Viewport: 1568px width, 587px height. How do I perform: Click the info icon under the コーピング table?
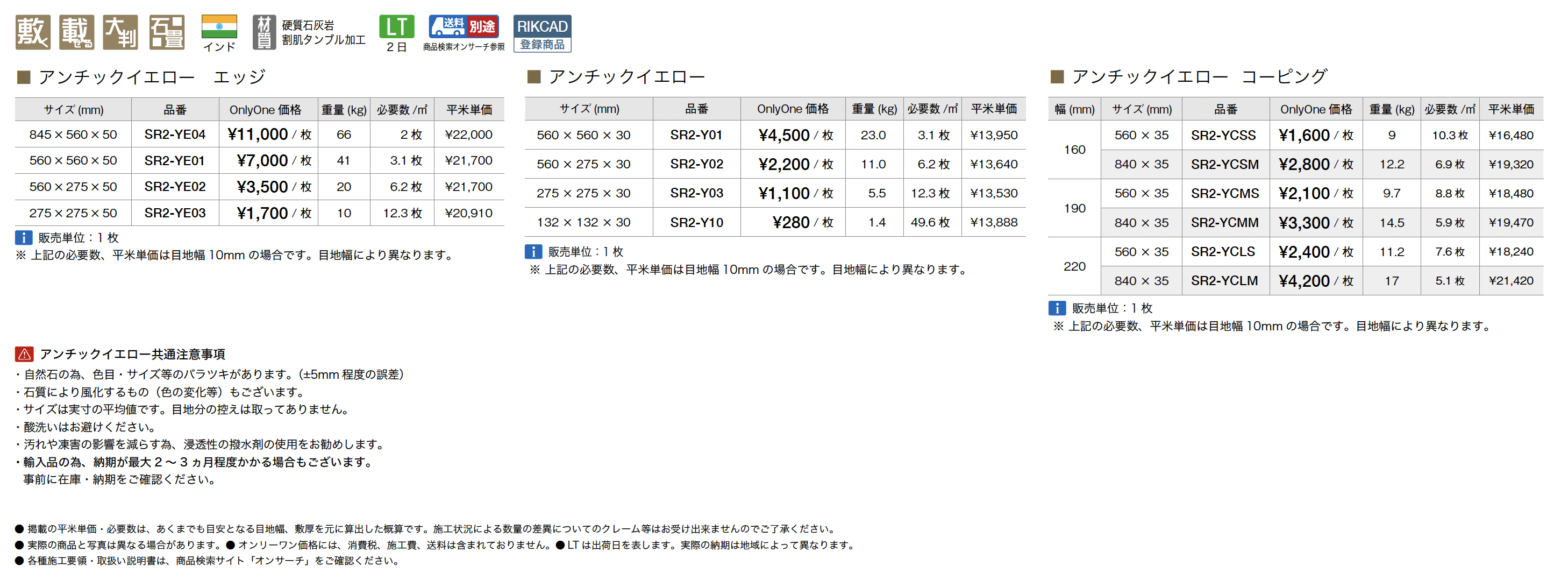(1057, 308)
